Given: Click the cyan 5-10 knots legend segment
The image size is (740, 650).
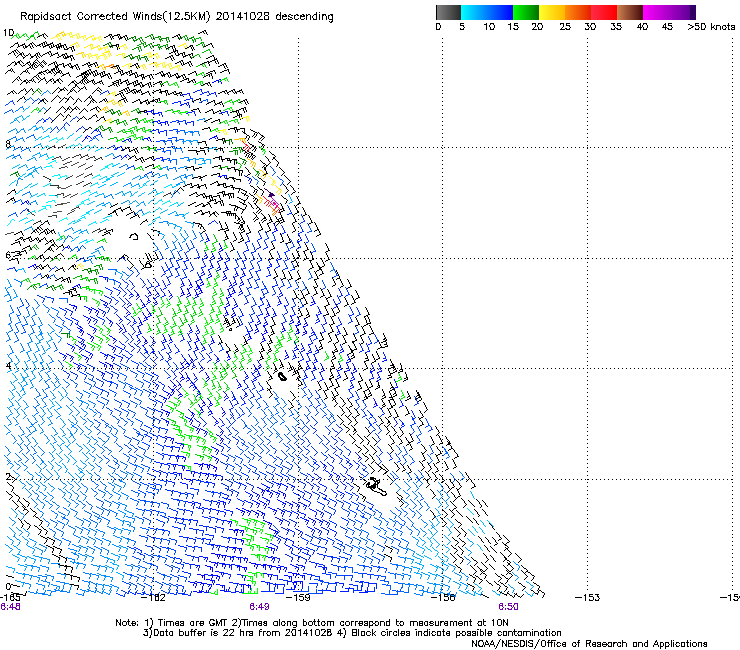Looking at the screenshot, I should (474, 12).
